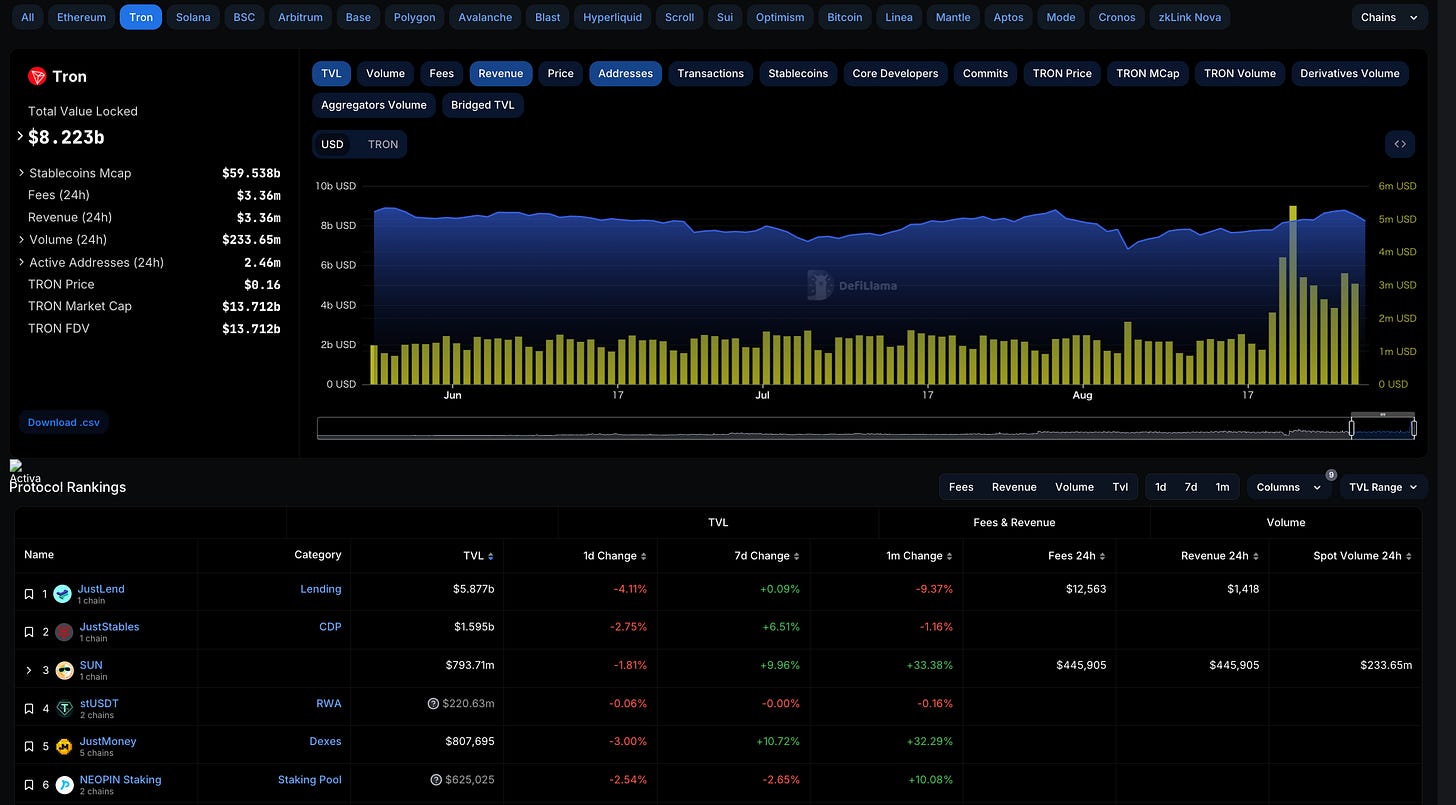Viewport: 1456px width, 805px height.
Task: Bookmark the JustStables row
Action: pos(29,632)
